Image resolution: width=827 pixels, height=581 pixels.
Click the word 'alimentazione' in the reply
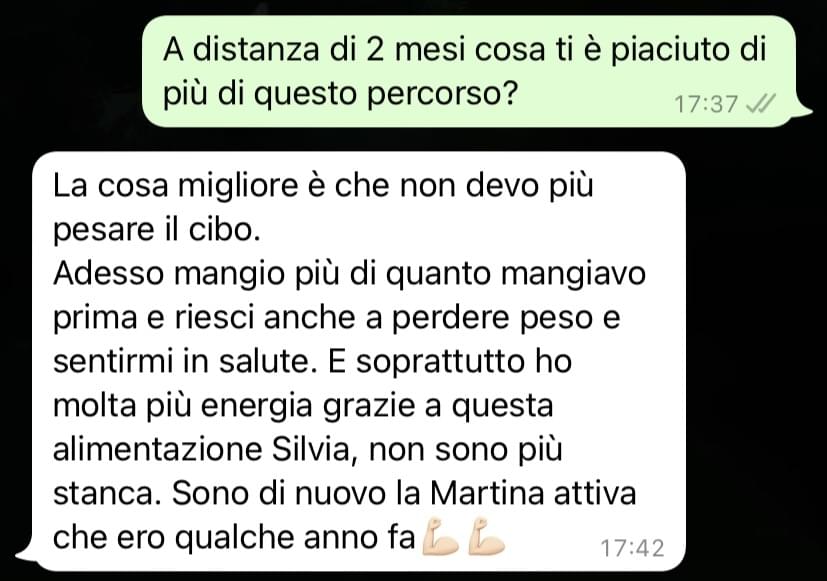click(158, 449)
